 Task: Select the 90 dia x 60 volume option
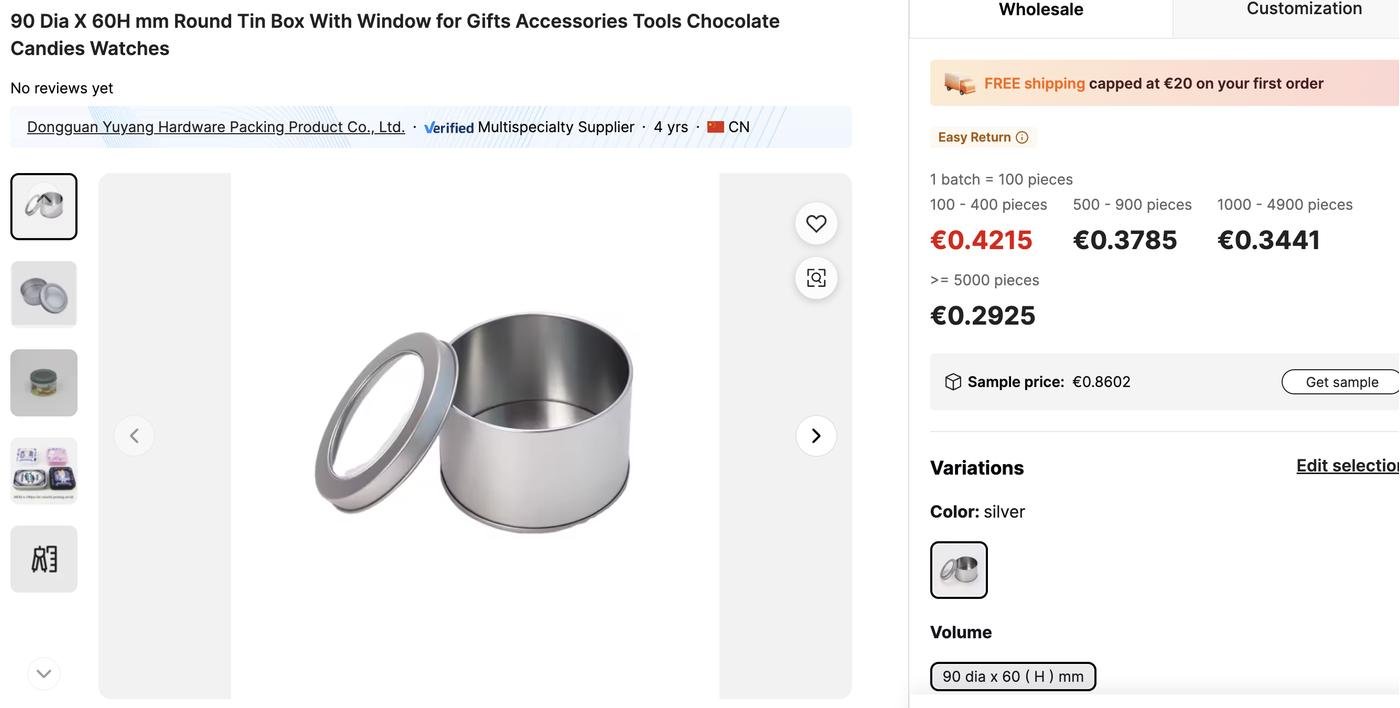point(1013,677)
